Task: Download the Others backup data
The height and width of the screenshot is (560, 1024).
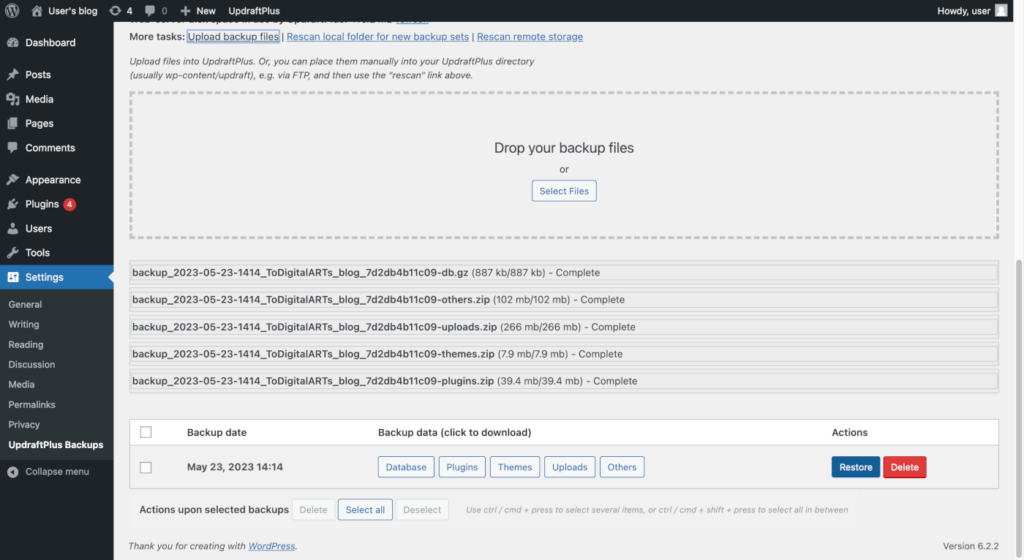Action: (x=622, y=467)
